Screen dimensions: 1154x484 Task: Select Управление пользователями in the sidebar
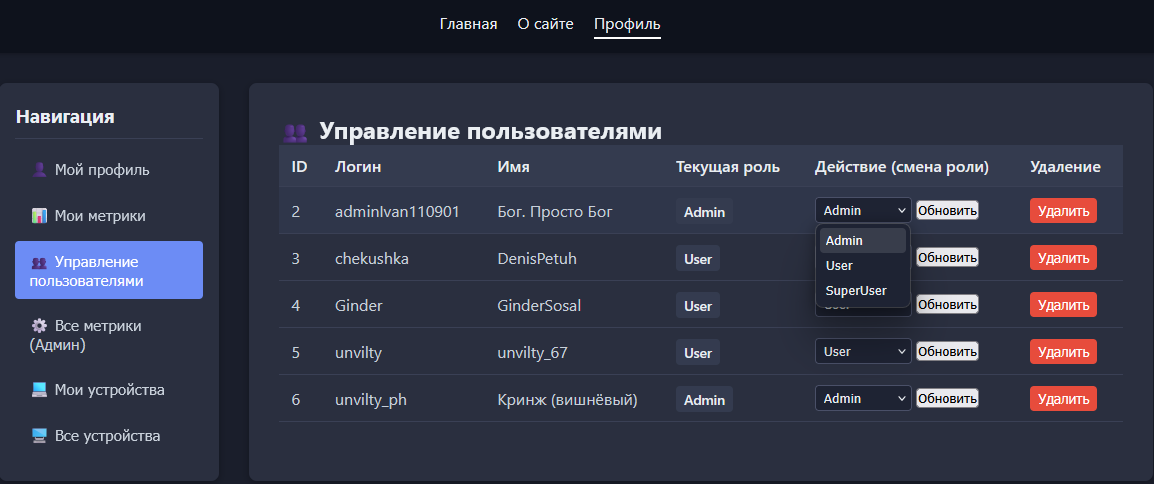coord(109,270)
